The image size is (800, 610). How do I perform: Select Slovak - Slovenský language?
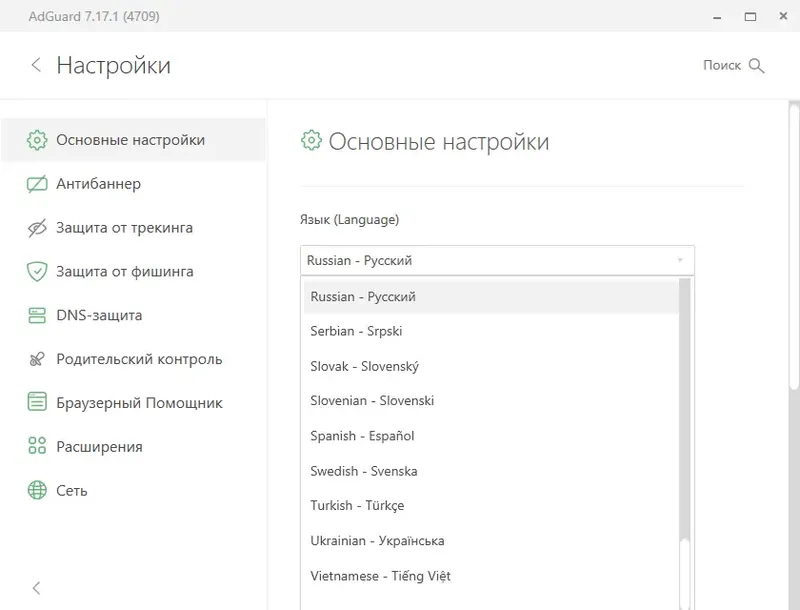491,366
